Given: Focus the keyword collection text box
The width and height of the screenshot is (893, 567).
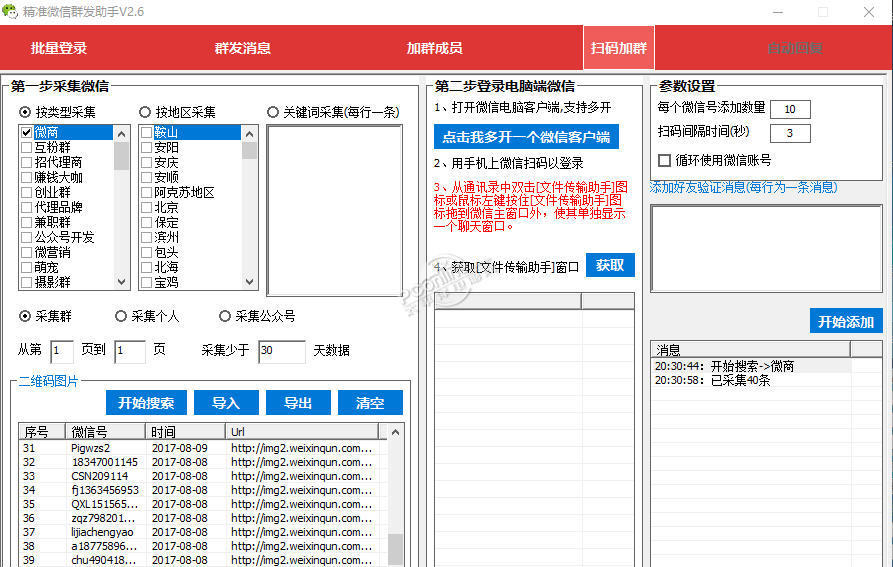Looking at the screenshot, I should 335,210.
